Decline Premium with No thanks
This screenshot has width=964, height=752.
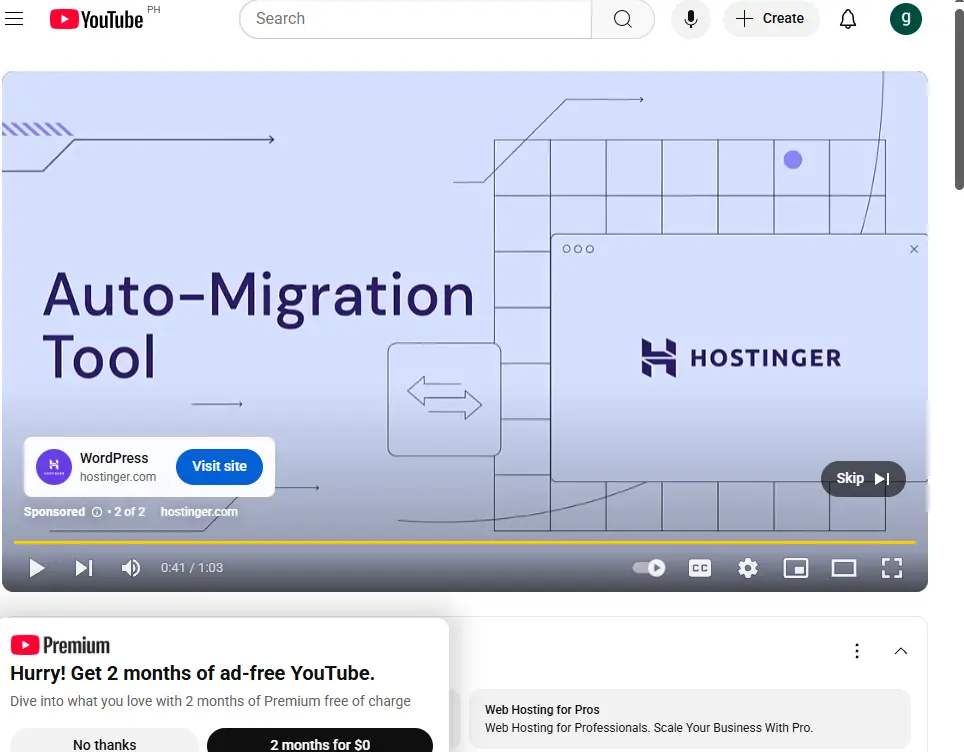pyautogui.click(x=105, y=742)
